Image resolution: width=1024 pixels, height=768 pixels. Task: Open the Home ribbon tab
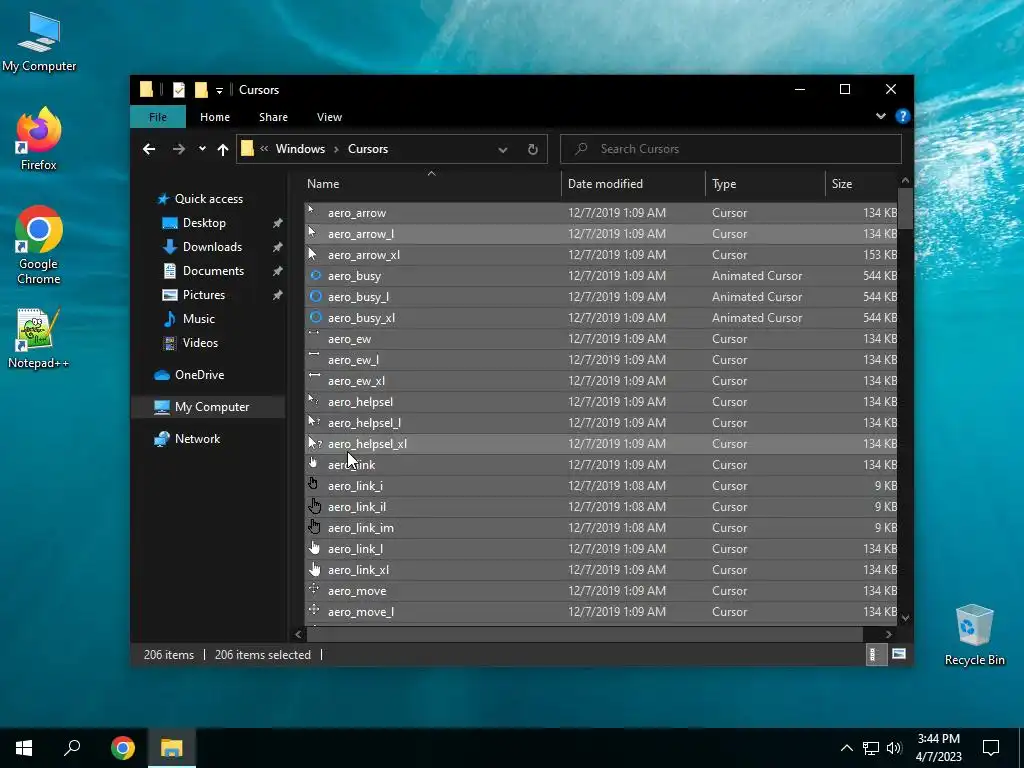tap(215, 117)
